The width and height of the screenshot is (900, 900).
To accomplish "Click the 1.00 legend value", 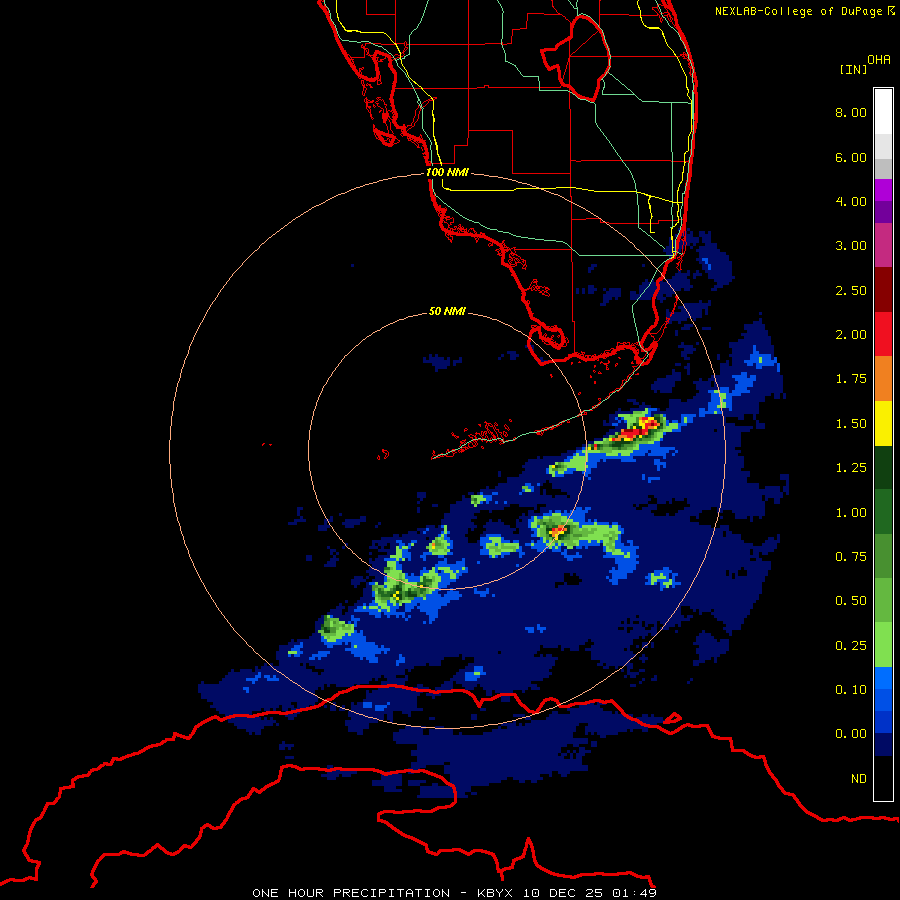I will click(x=851, y=513).
